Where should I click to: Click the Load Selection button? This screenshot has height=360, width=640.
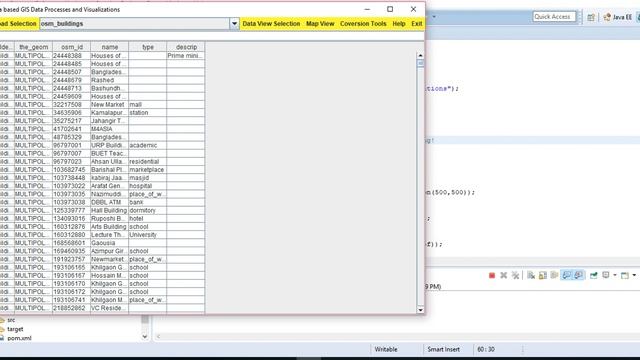coord(18,24)
